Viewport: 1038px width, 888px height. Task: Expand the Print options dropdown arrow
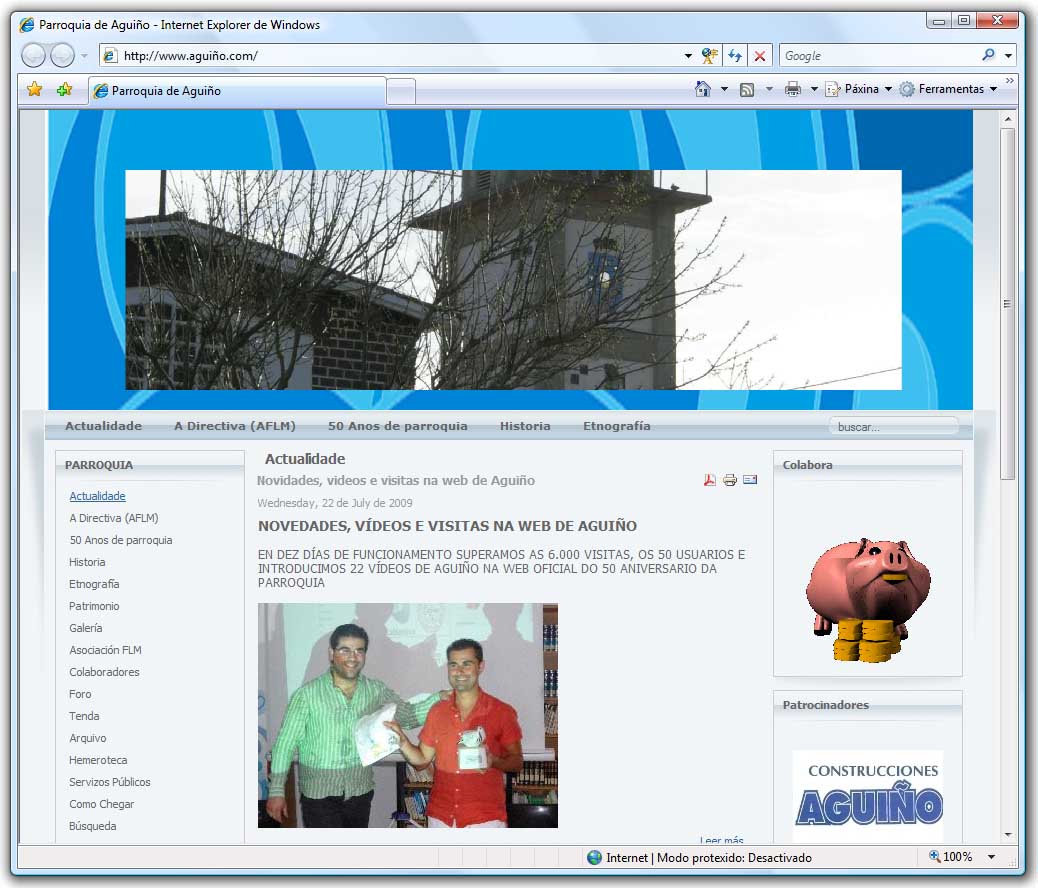(x=814, y=89)
